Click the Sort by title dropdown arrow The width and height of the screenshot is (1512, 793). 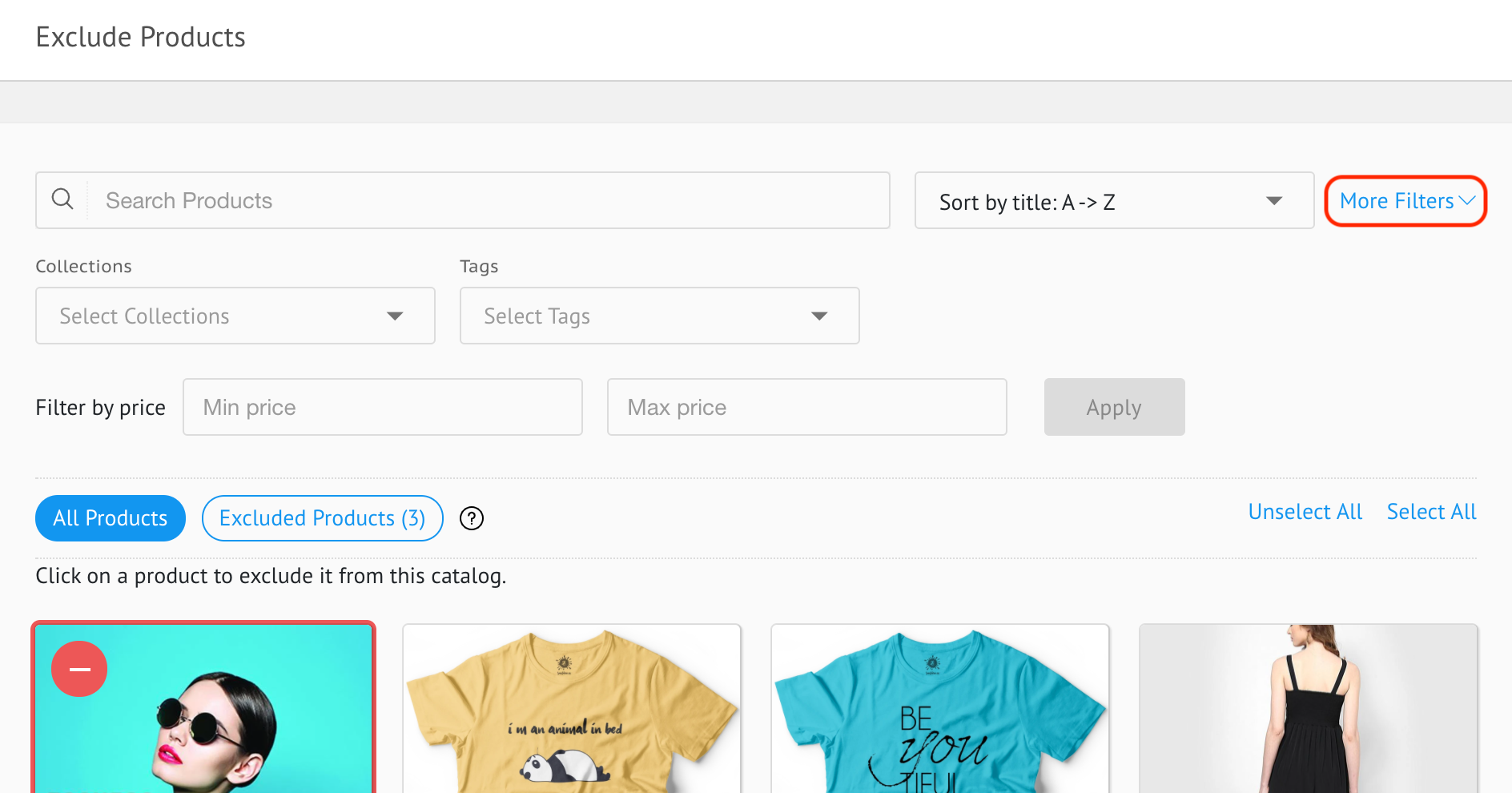(x=1273, y=201)
